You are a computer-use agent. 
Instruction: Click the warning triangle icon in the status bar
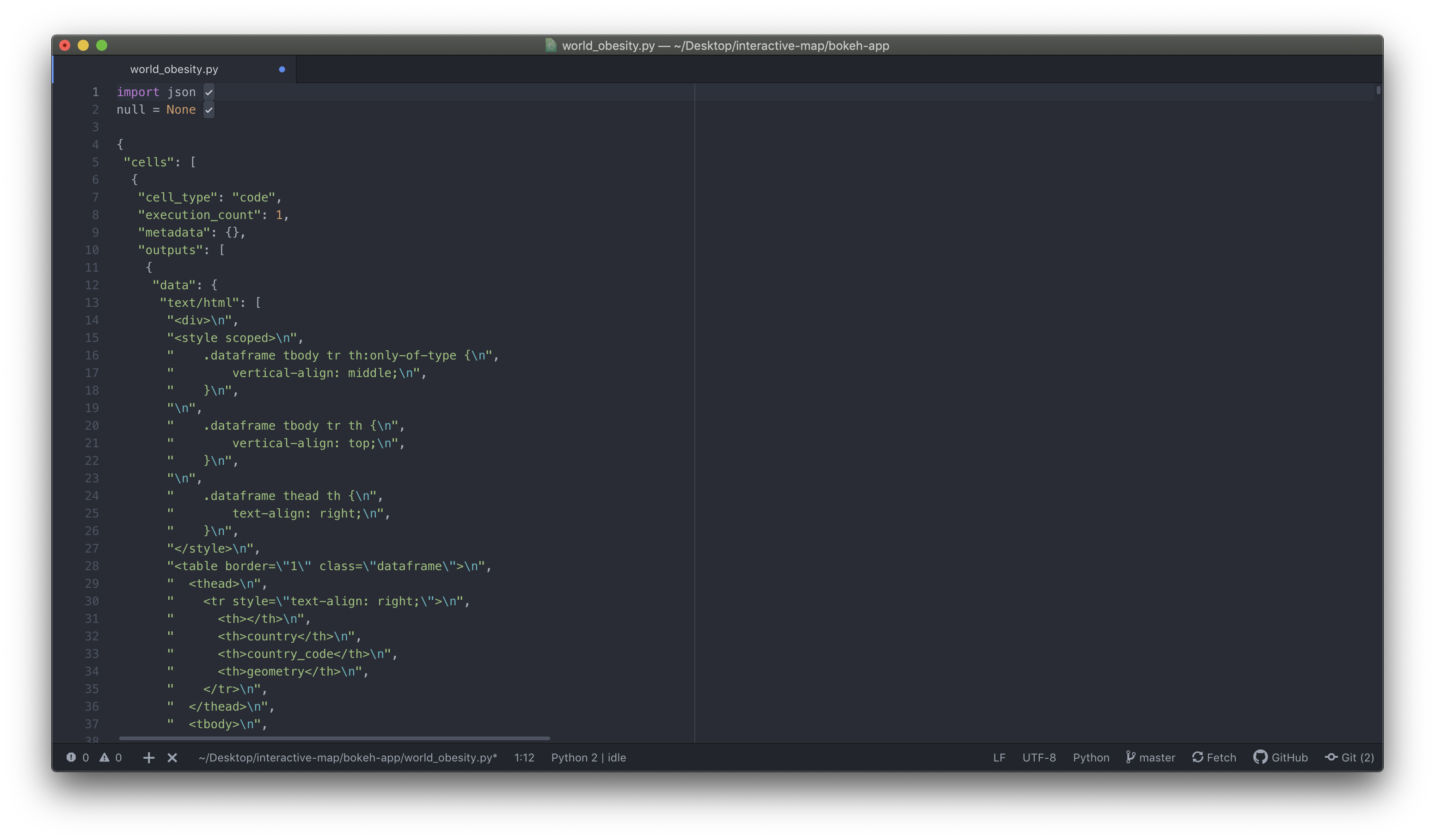[x=105, y=757]
